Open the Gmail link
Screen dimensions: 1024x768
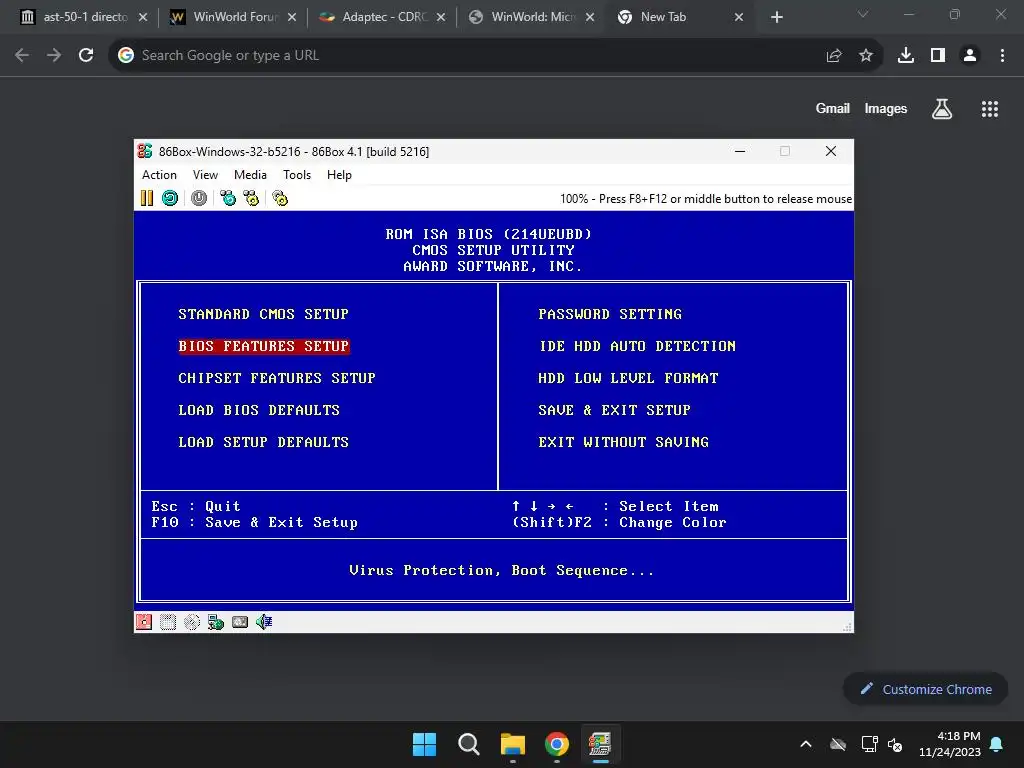tap(833, 109)
